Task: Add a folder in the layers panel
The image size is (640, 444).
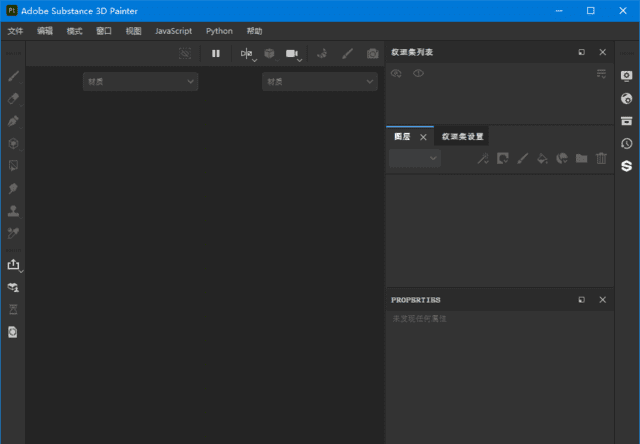Action: click(581, 158)
